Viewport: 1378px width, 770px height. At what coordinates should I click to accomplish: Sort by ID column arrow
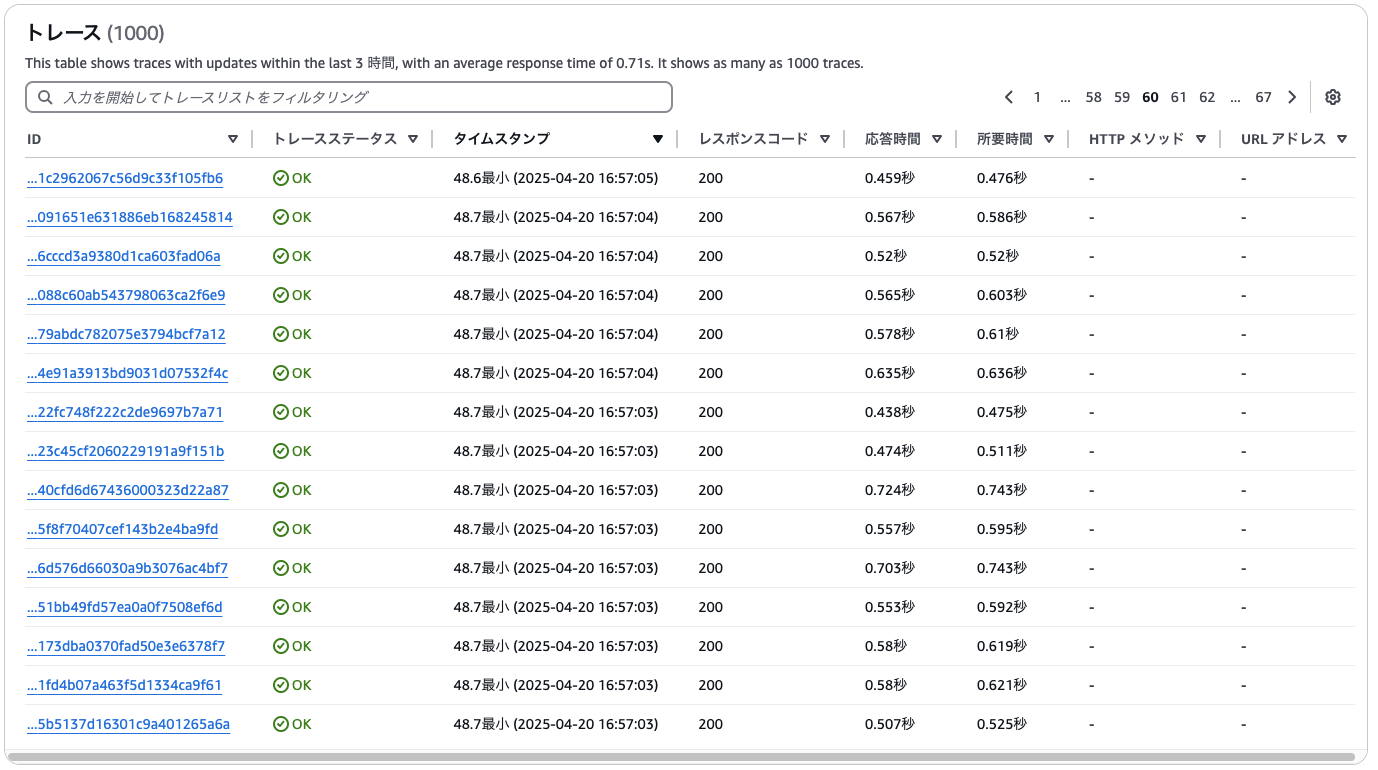click(233, 139)
